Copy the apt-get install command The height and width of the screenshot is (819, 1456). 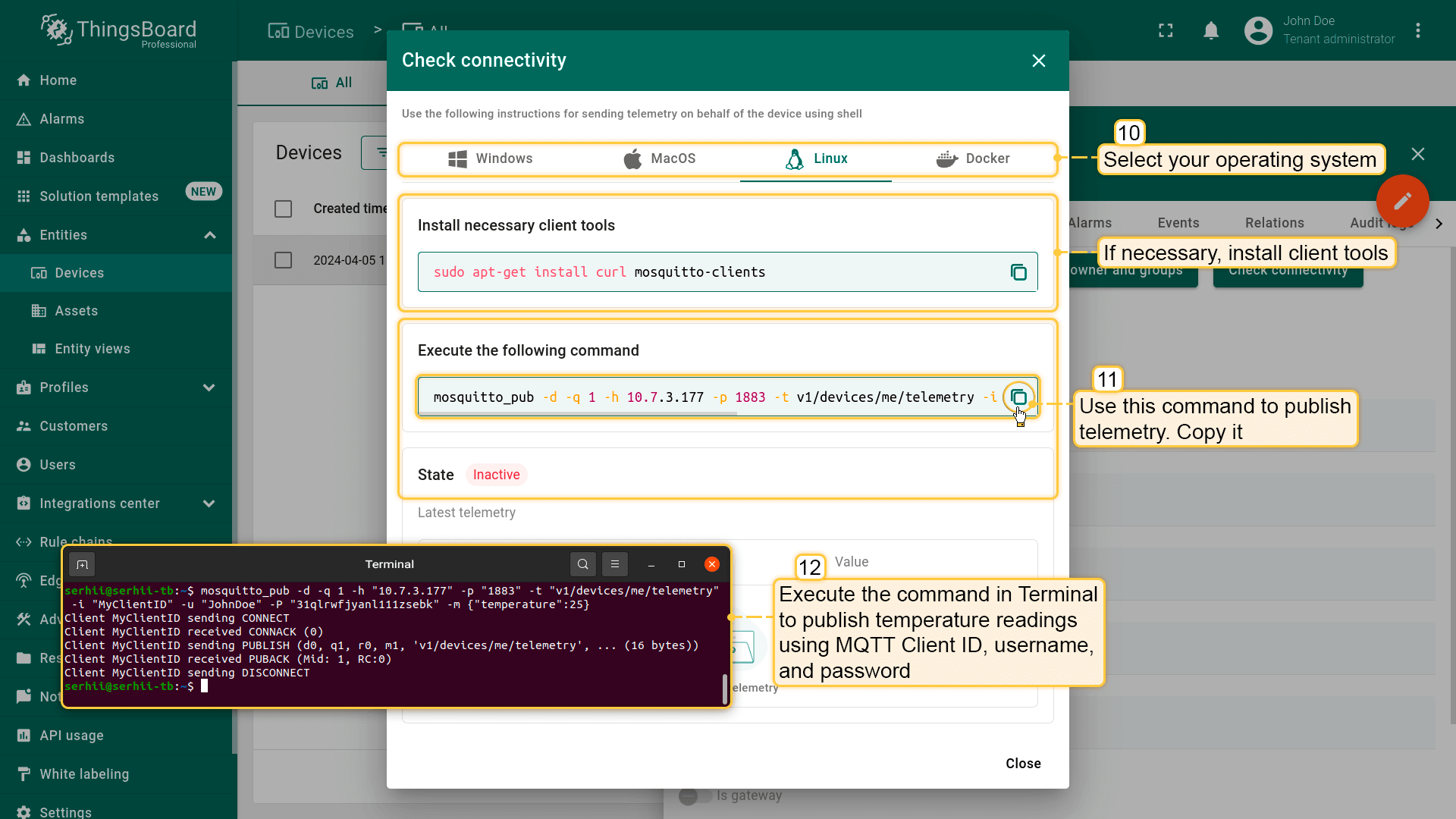coord(1018,272)
